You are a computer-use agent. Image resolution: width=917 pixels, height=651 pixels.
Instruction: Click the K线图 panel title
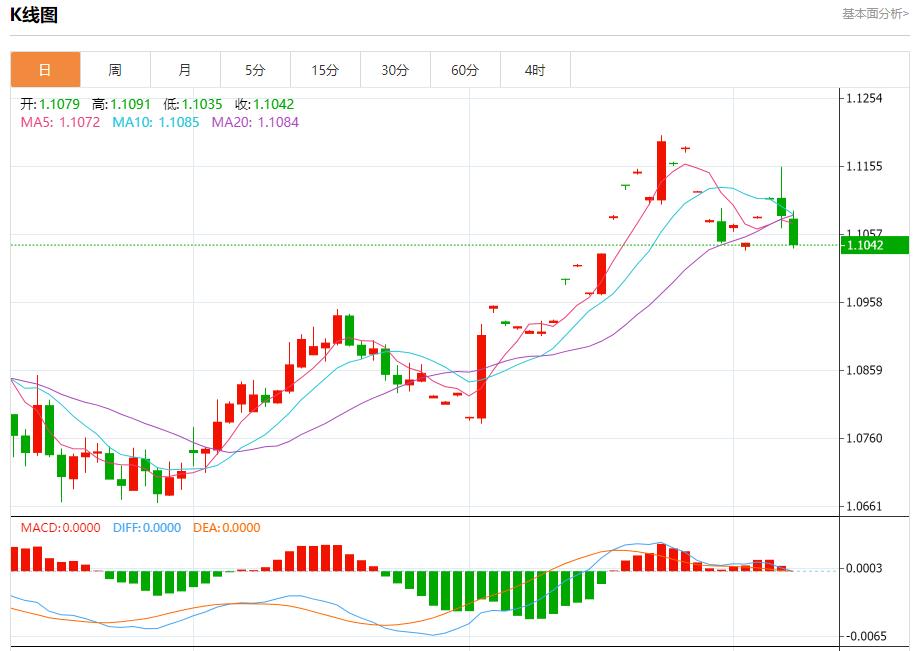34,15
